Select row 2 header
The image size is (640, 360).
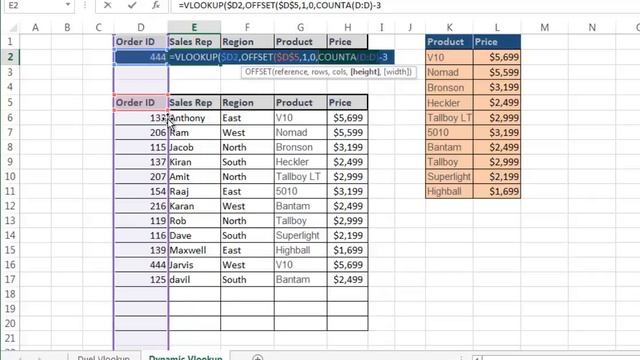[x=10, y=57]
